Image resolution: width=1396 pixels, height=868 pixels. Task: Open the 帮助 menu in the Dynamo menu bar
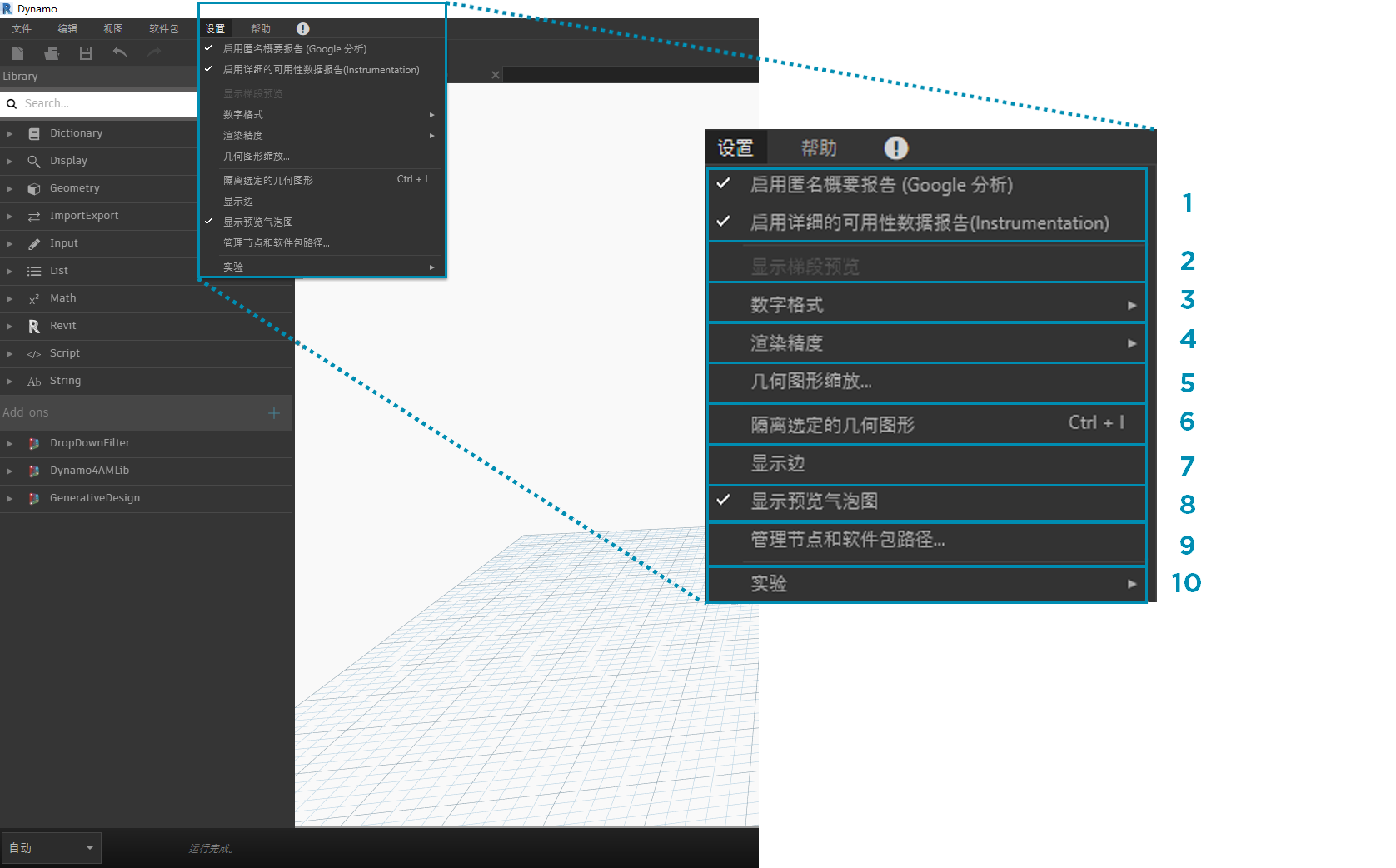(261, 29)
